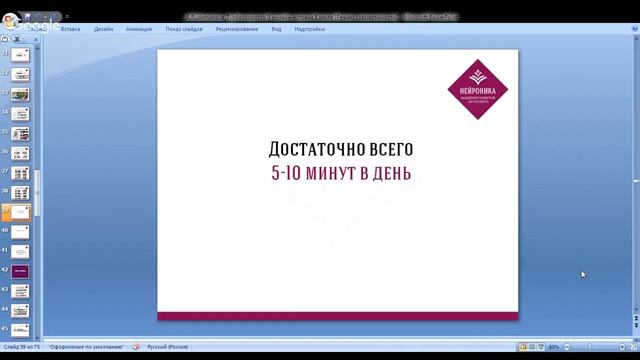Click the thumbnail pane scrollbar handle
The image size is (640, 360).
[38, 193]
